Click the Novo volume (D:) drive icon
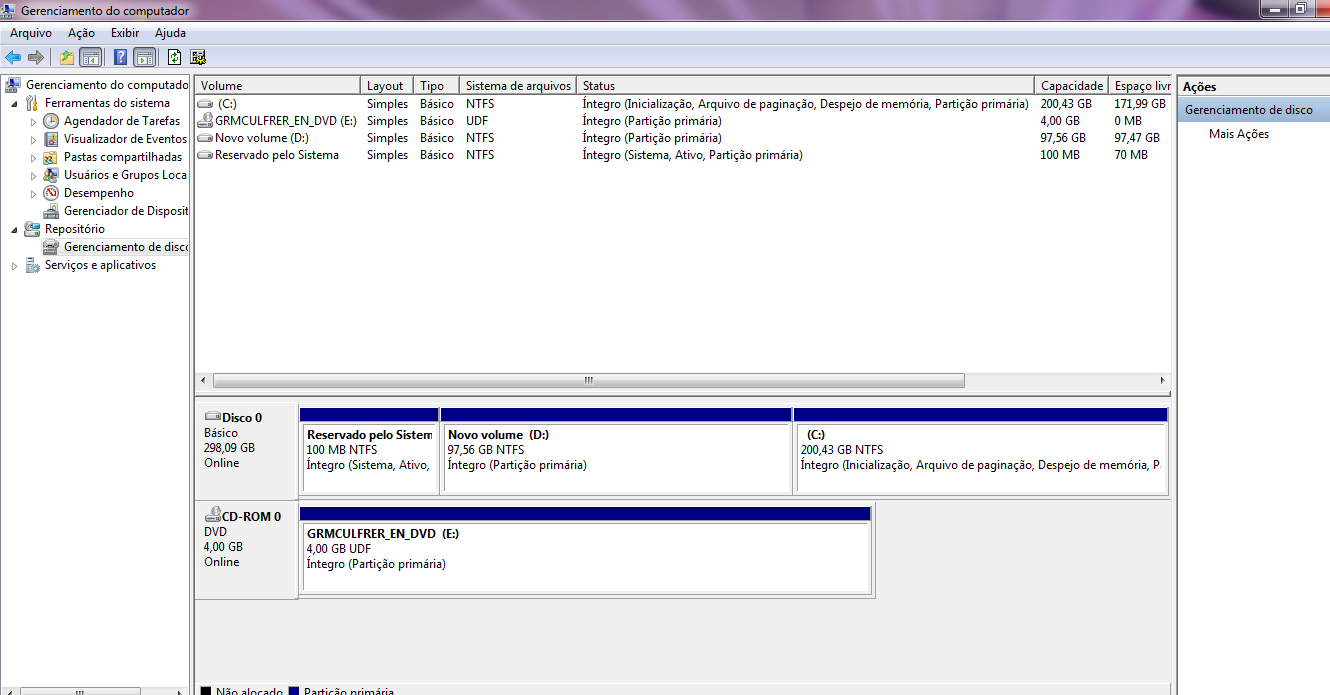This screenshot has height=695, width=1330. (206, 138)
